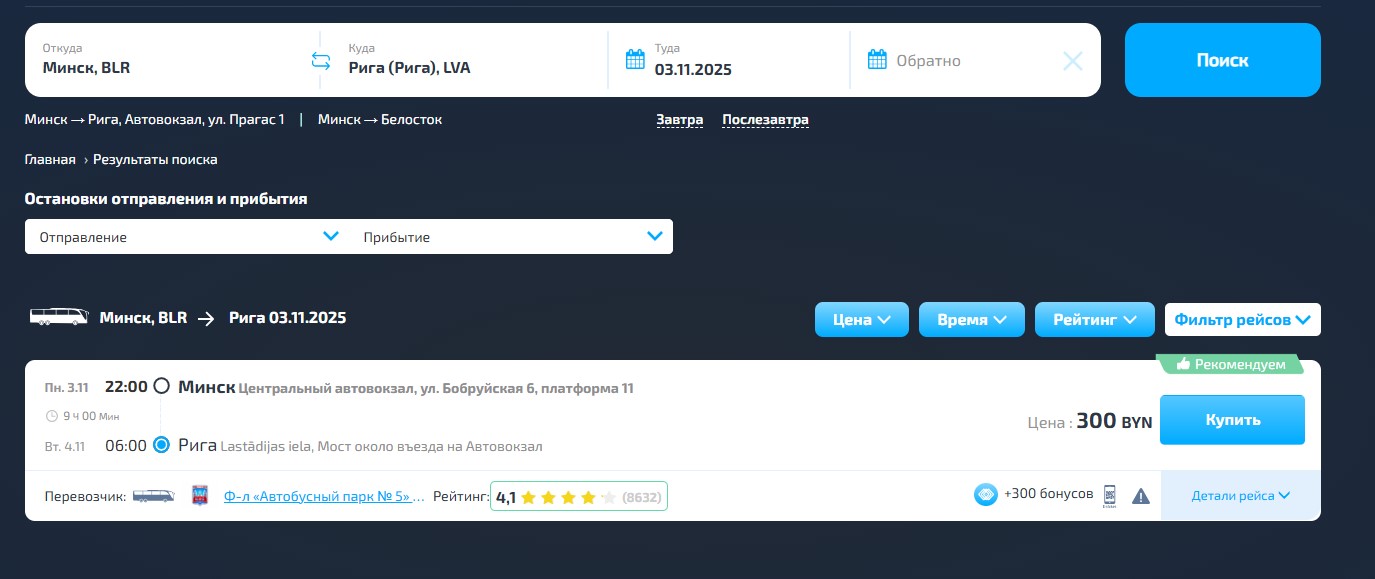
Task: Click the Откуда field with Минск, BLR
Action: click(165, 61)
